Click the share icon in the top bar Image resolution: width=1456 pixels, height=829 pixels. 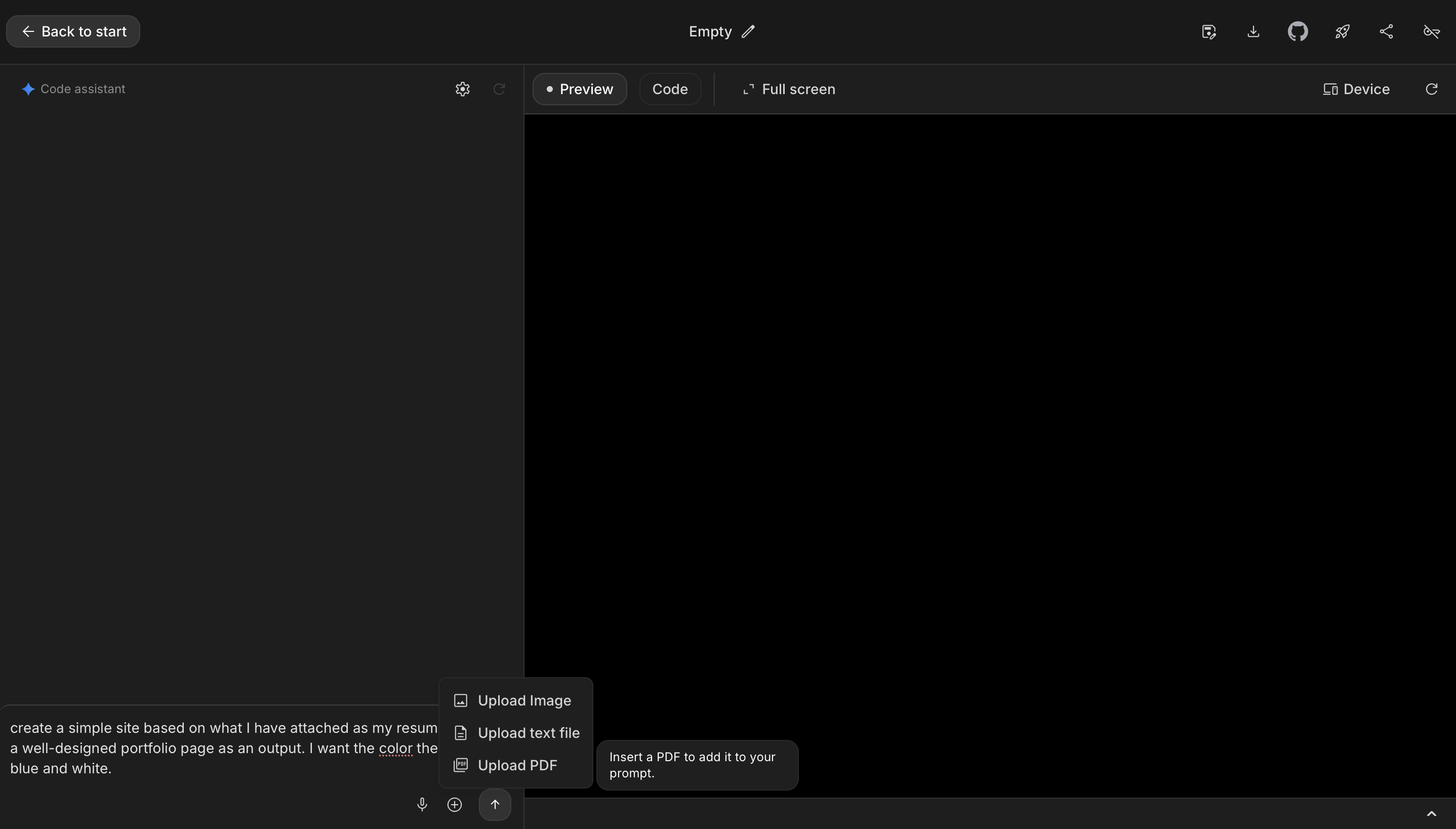pyautogui.click(x=1387, y=31)
